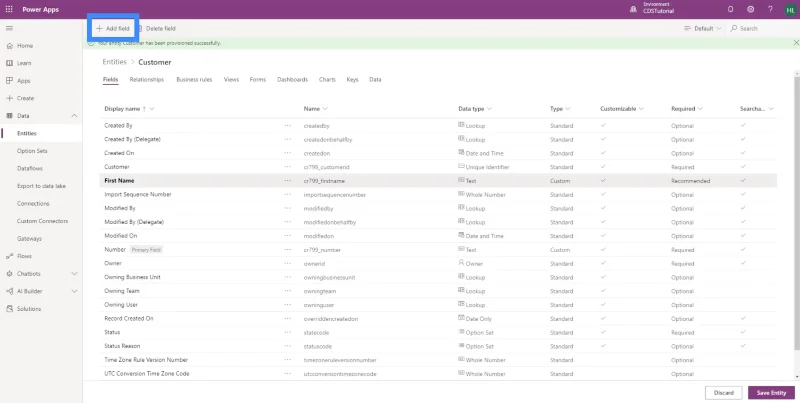This screenshot has width=800, height=403.
Task: Click the Add field button
Action: tap(113, 29)
